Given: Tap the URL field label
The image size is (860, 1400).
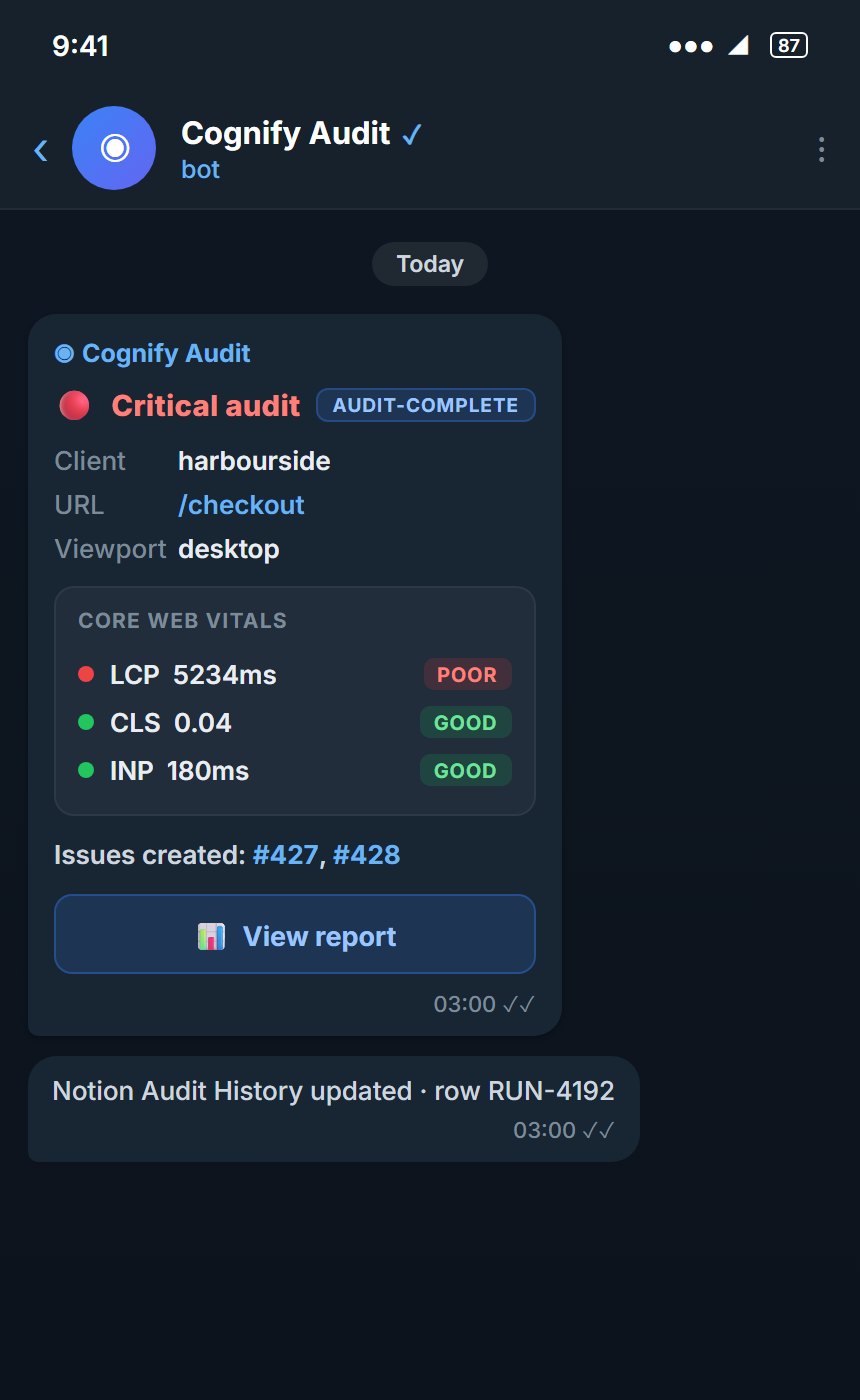Looking at the screenshot, I should [x=79, y=505].
